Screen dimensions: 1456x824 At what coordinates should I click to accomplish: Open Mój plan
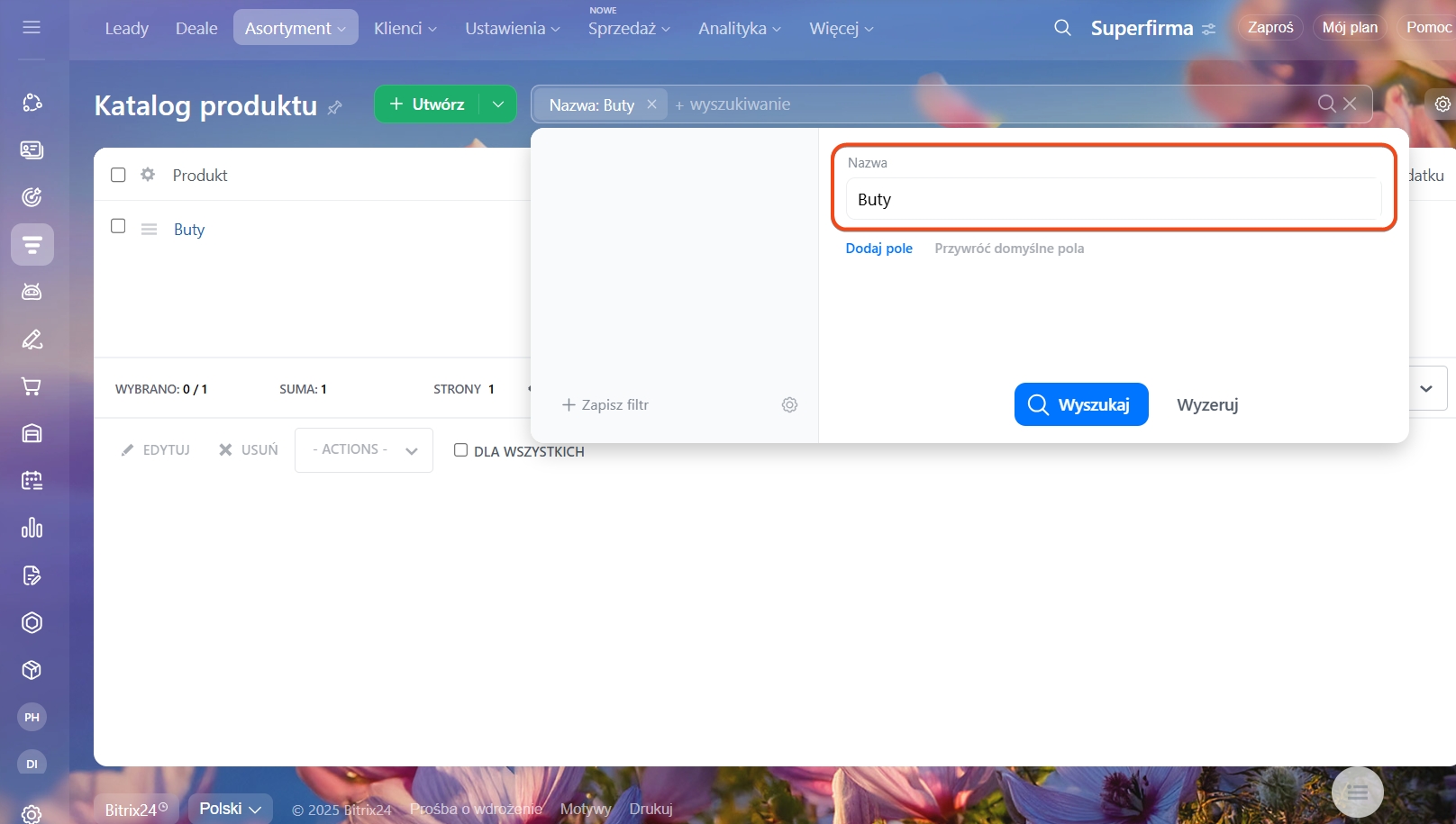tap(1350, 27)
